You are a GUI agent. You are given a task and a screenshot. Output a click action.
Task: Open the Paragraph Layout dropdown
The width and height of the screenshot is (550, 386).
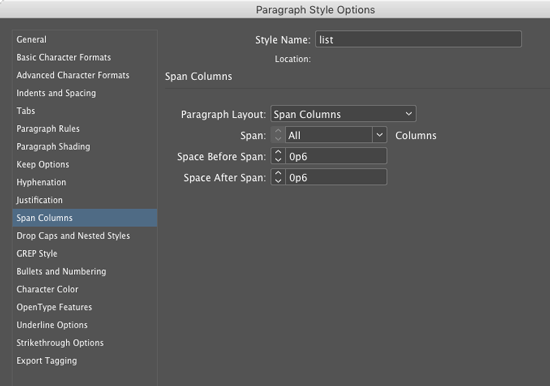(343, 114)
